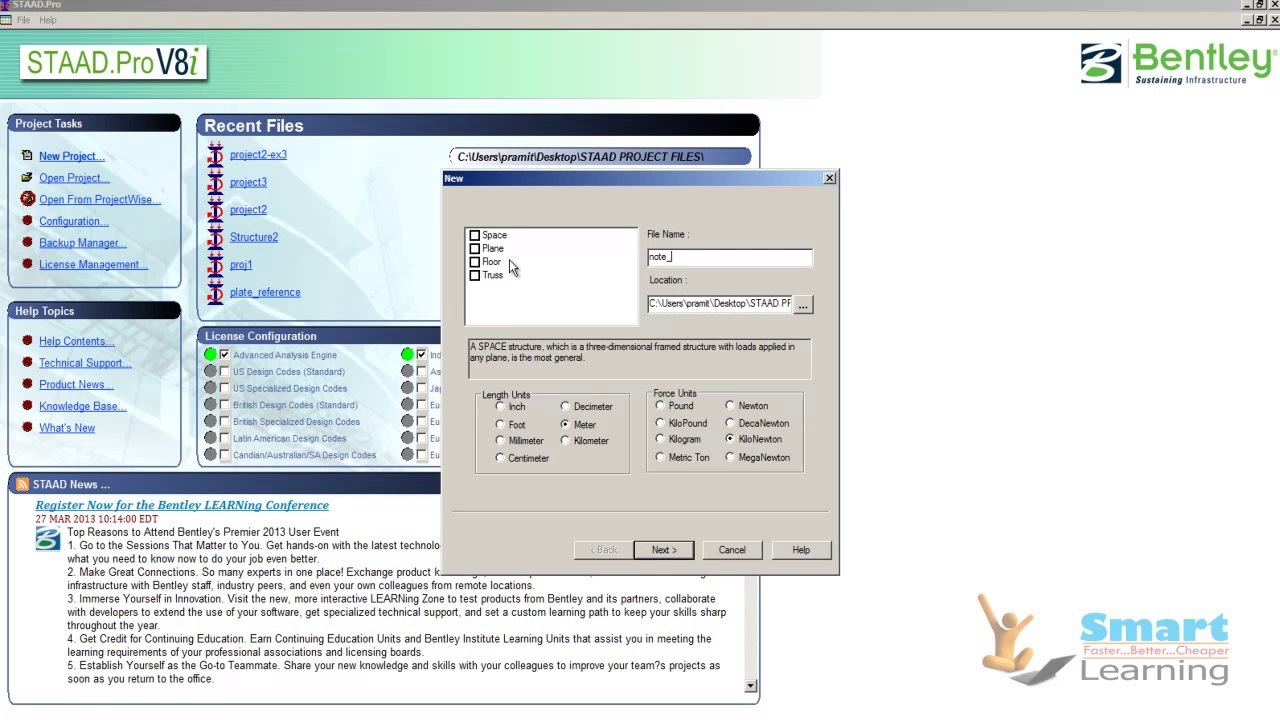Open recent file project2
Image resolution: width=1280 pixels, height=720 pixels.
[x=248, y=210]
